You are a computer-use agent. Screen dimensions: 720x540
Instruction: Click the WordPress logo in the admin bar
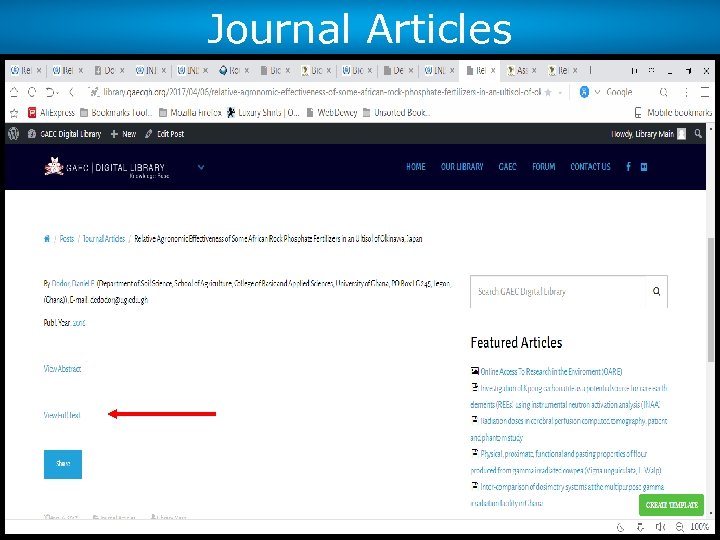tap(14, 134)
